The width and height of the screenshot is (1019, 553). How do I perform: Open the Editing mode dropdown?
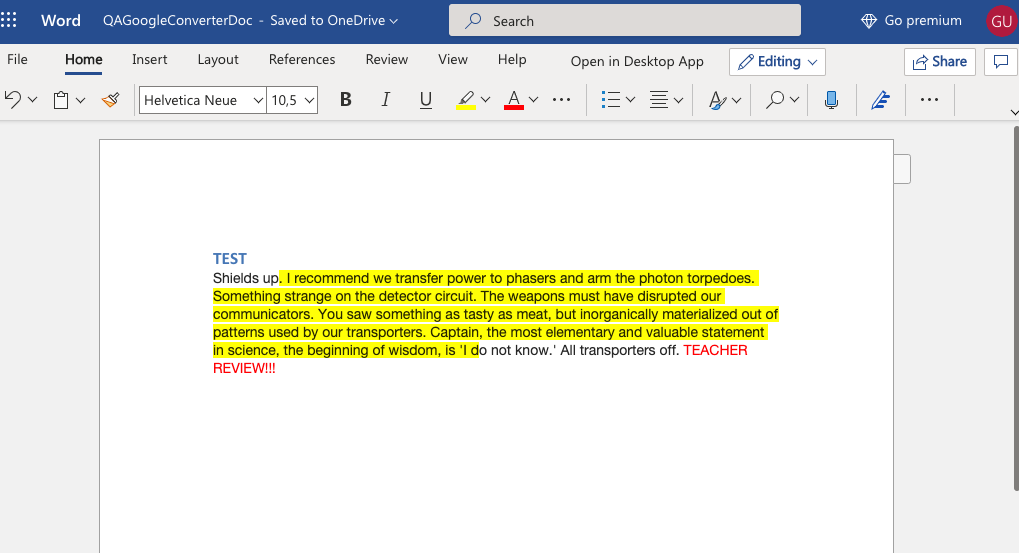click(777, 62)
